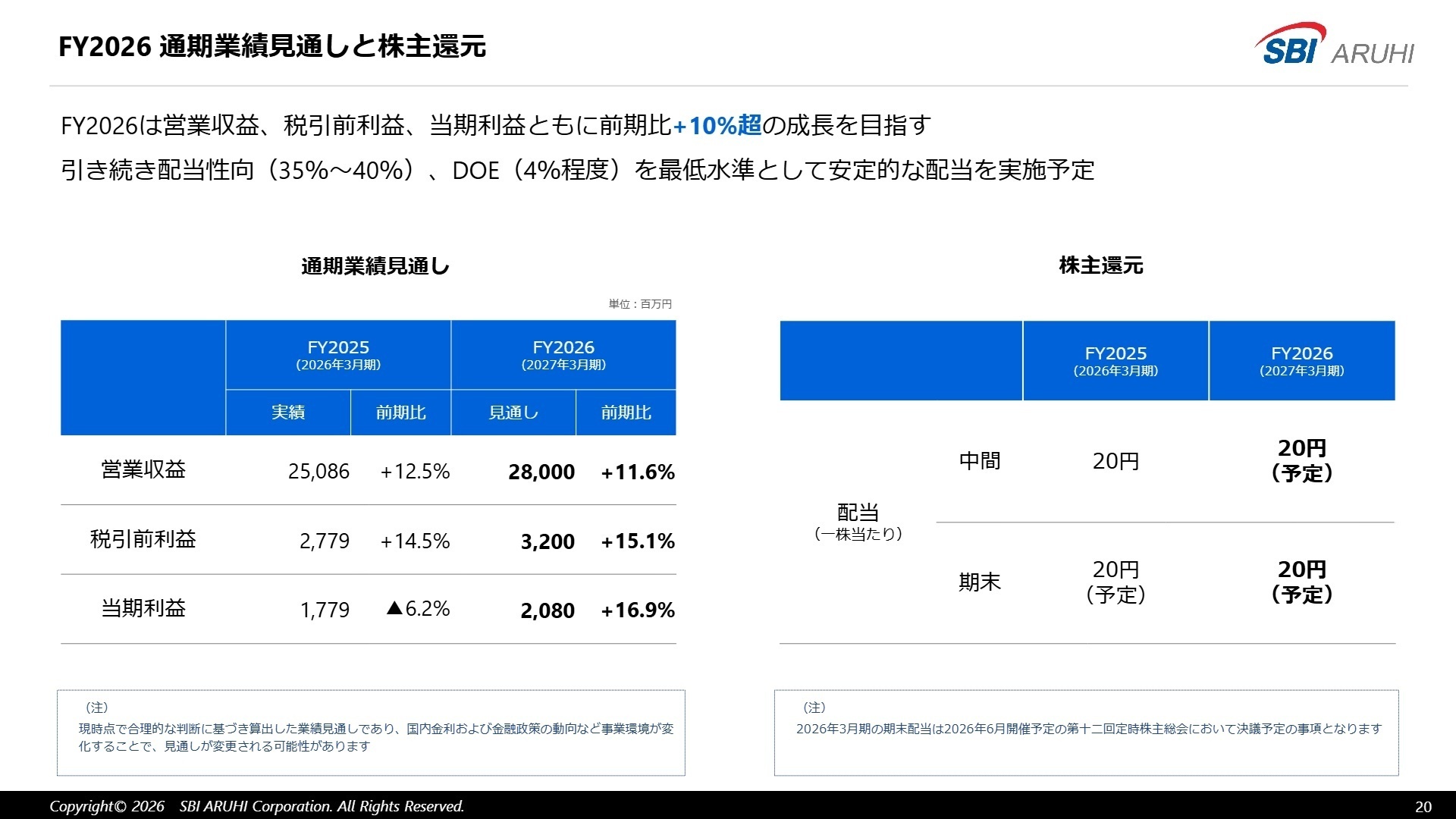The width and height of the screenshot is (1456, 819).
Task: Click the '単位：百万円' unit label
Action: pyautogui.click(x=640, y=304)
